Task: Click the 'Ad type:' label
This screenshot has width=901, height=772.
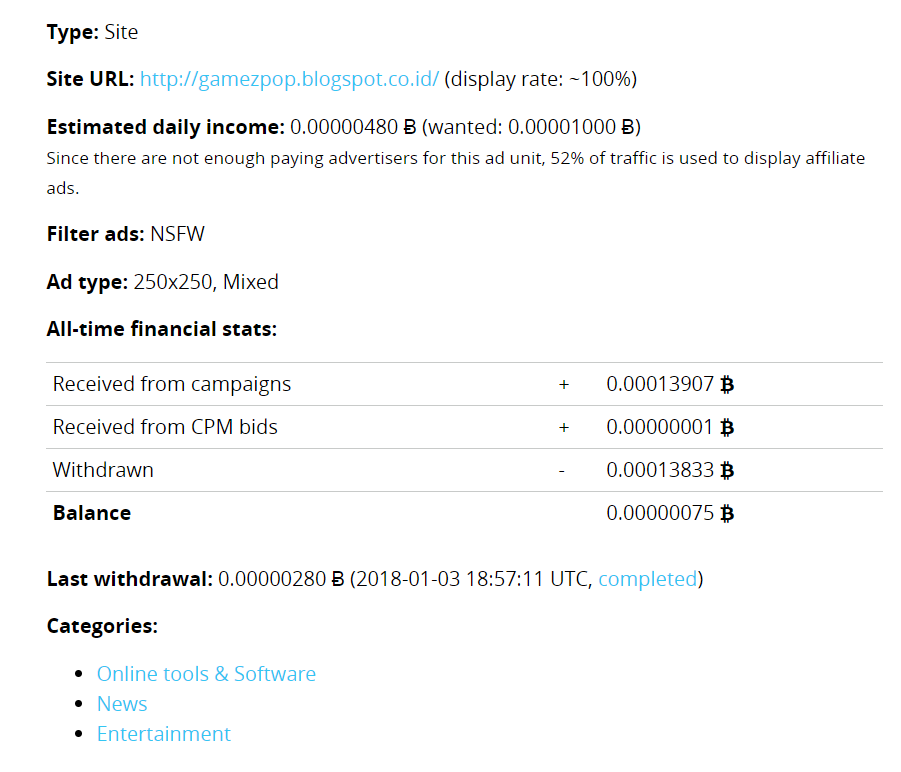Action: click(87, 282)
